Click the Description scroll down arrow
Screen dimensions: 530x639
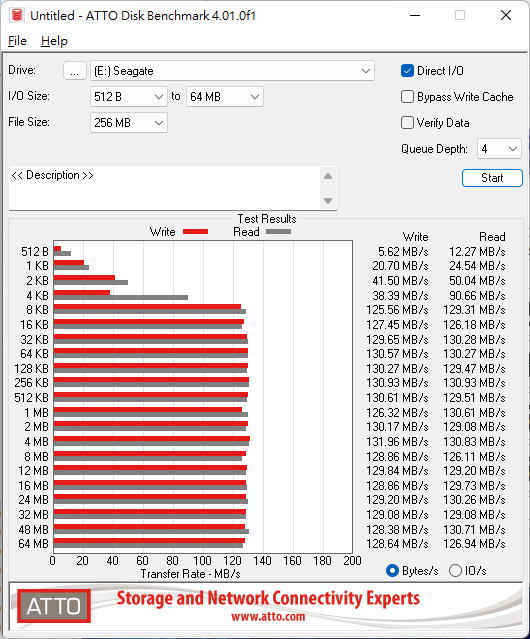click(x=328, y=201)
